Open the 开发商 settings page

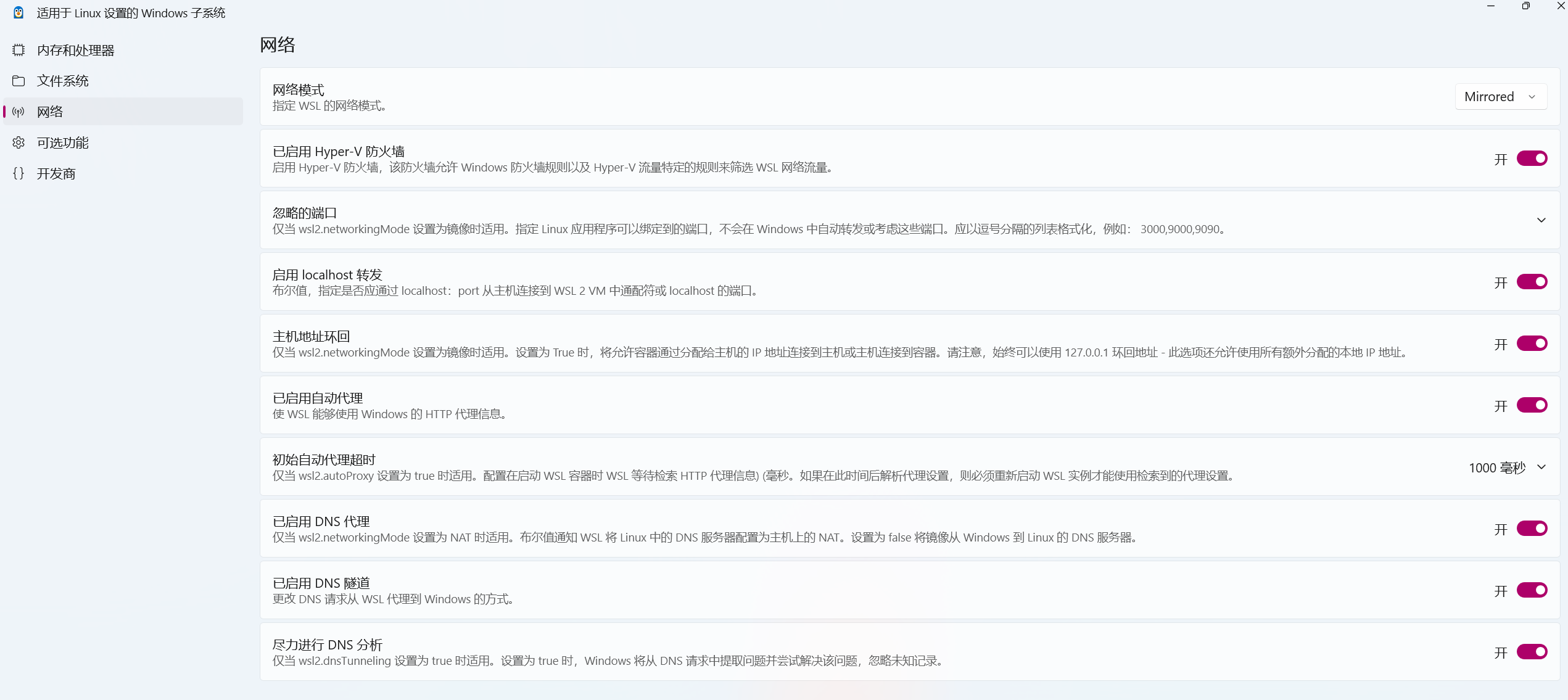point(56,173)
